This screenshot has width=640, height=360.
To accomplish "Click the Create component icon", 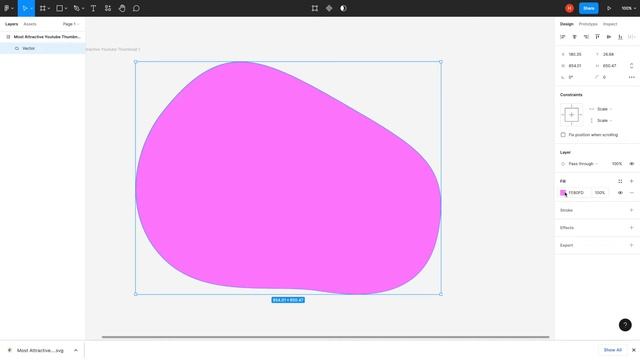I will click(x=329, y=8).
